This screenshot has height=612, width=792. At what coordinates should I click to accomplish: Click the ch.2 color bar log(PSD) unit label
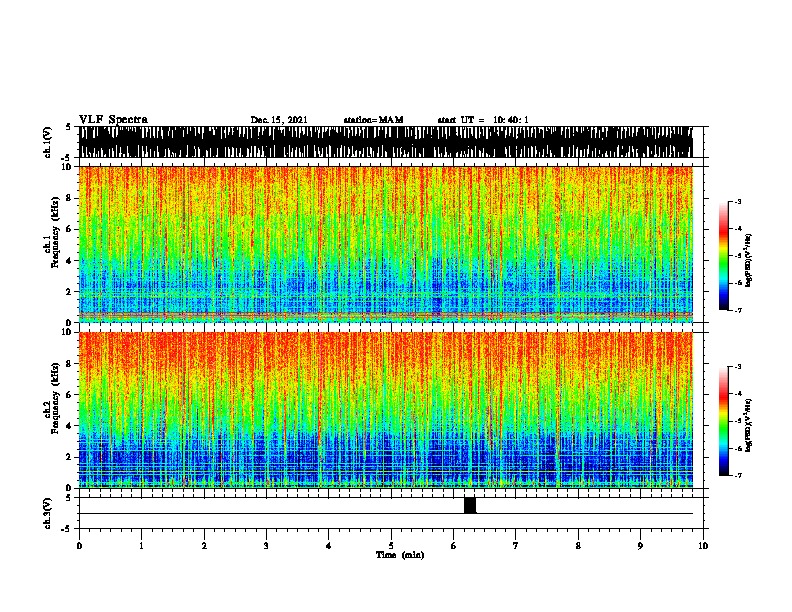(748, 425)
